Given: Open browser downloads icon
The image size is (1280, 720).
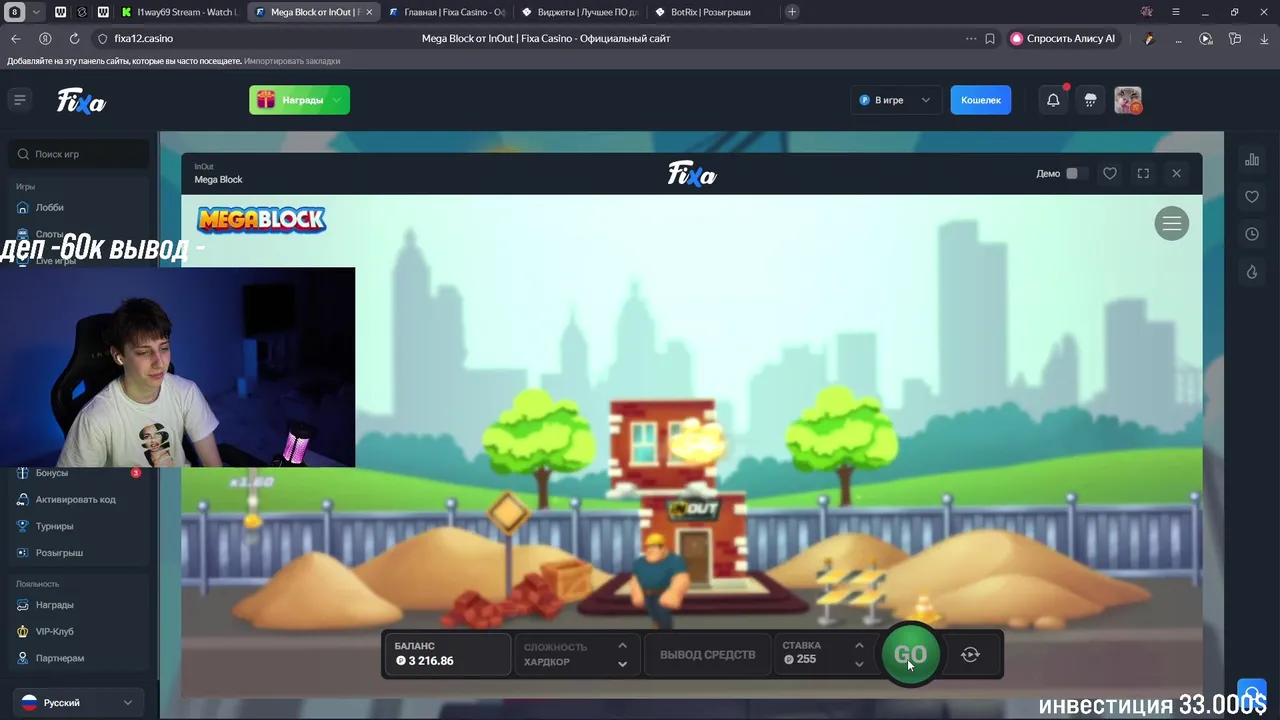Looking at the screenshot, I should (1262, 38).
